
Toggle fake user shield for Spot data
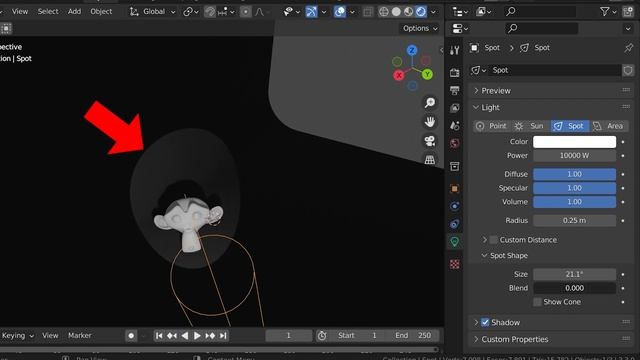pos(628,70)
